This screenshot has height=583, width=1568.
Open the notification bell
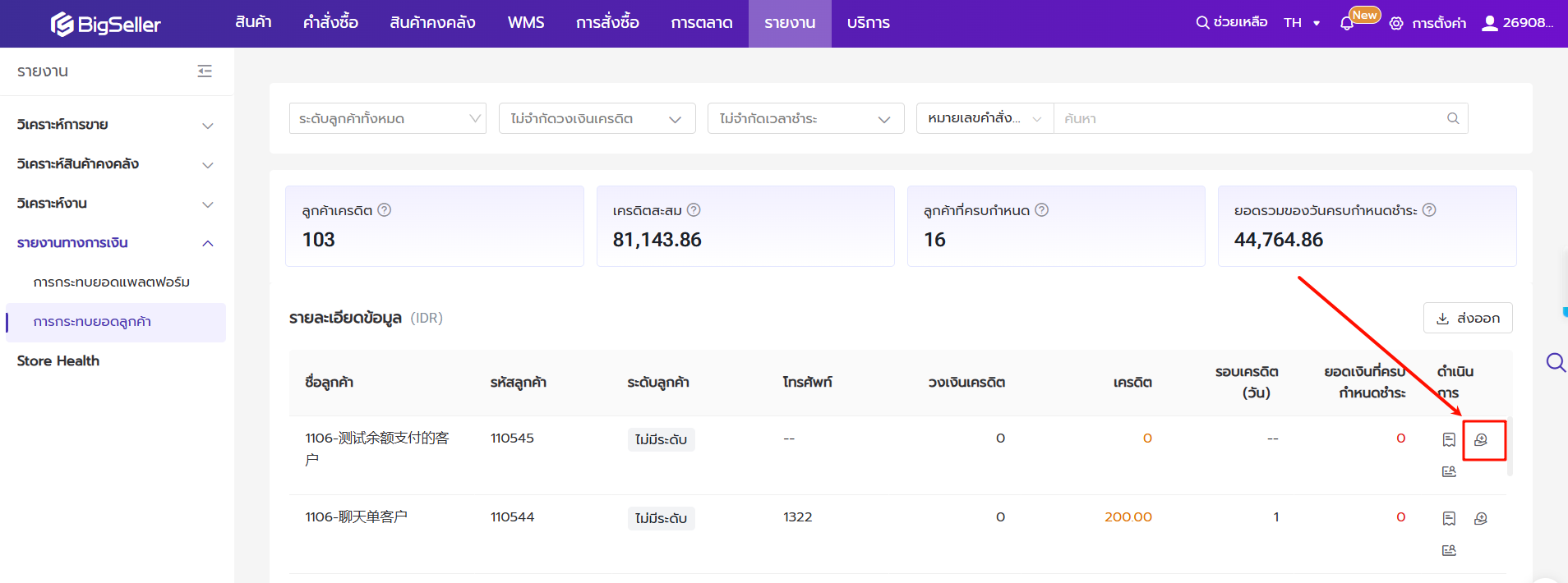point(1346,24)
